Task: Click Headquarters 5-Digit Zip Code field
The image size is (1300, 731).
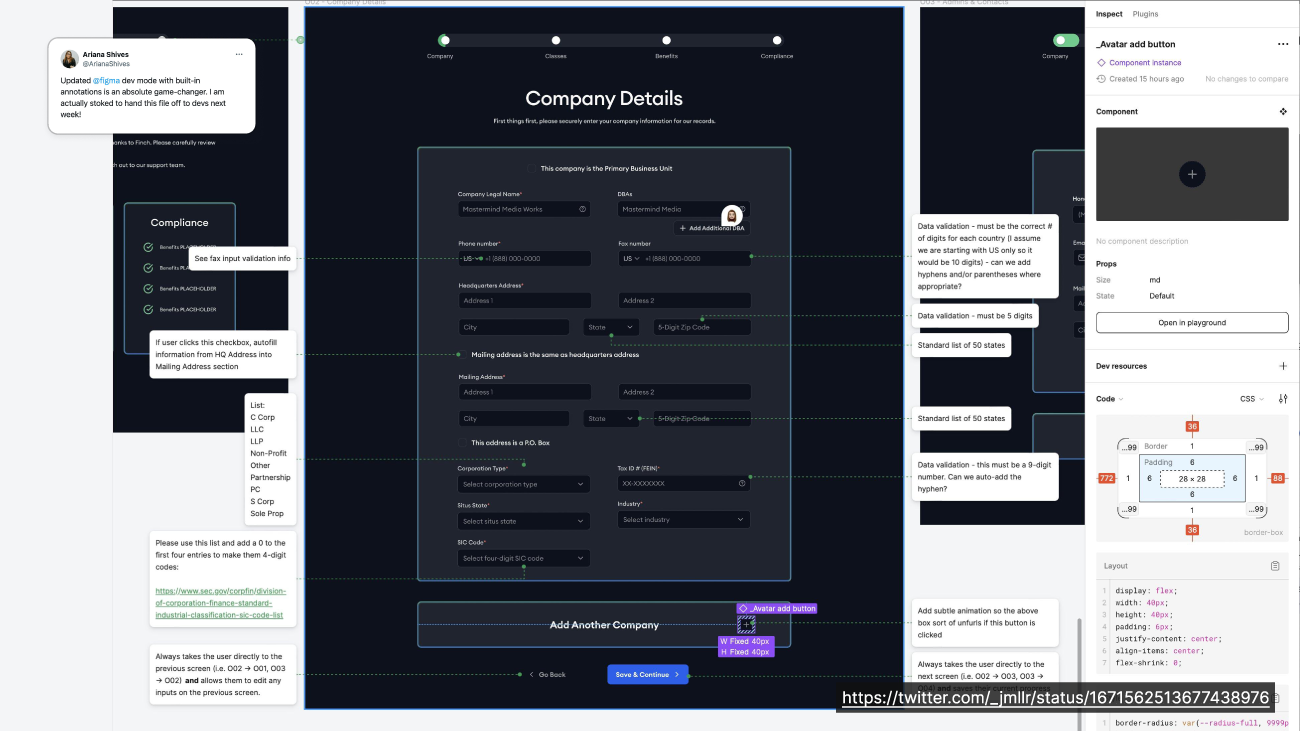Action: point(701,327)
